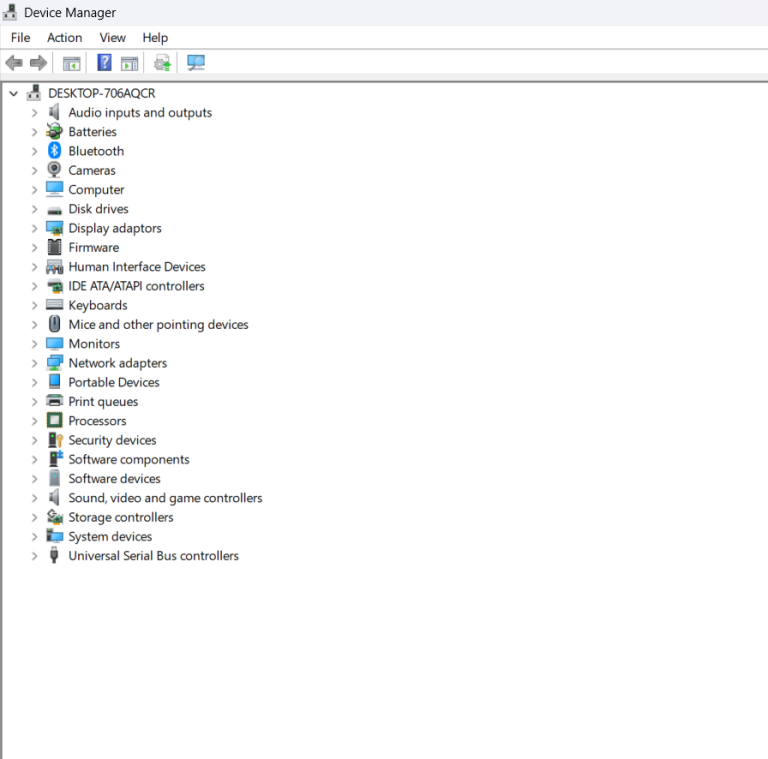768x759 pixels.
Task: Click the Show/Hide Action Pane icon
Action: tap(130, 63)
